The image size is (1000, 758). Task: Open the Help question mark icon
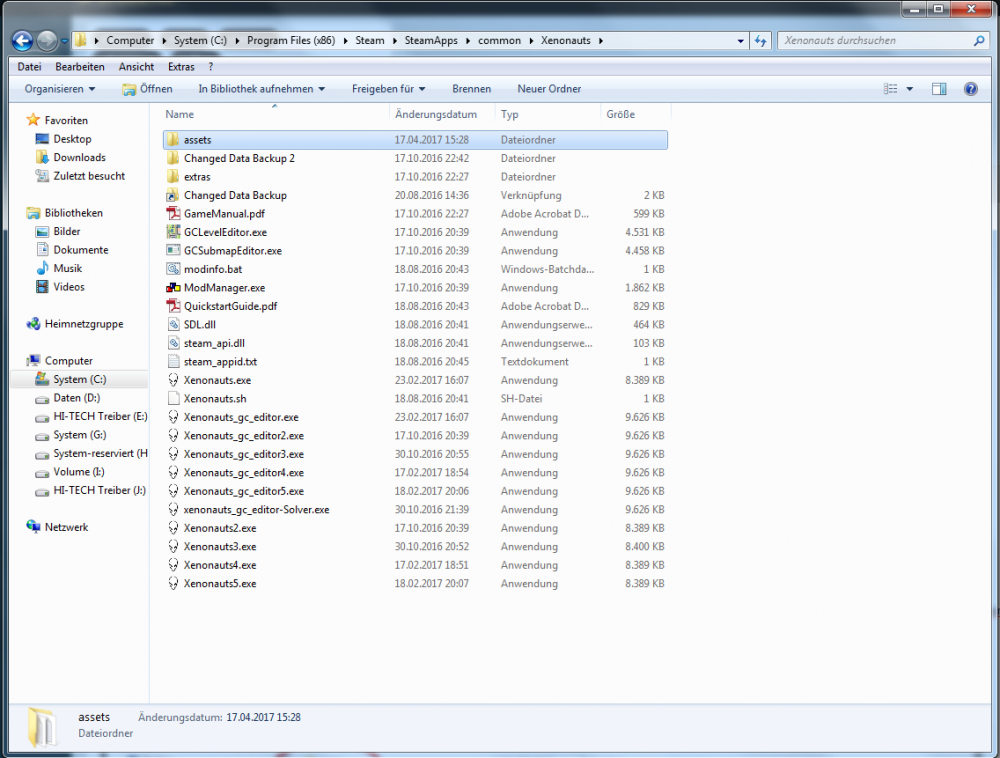click(971, 89)
